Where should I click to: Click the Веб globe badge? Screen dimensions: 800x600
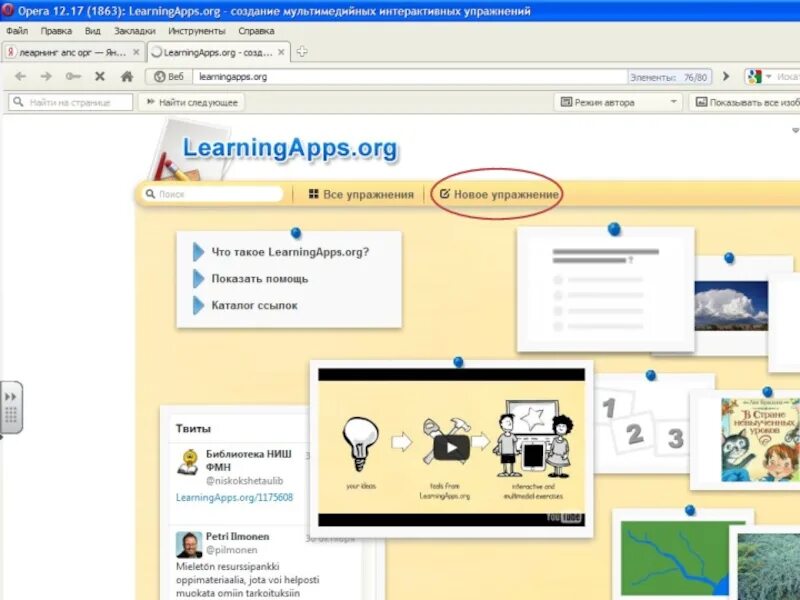169,77
